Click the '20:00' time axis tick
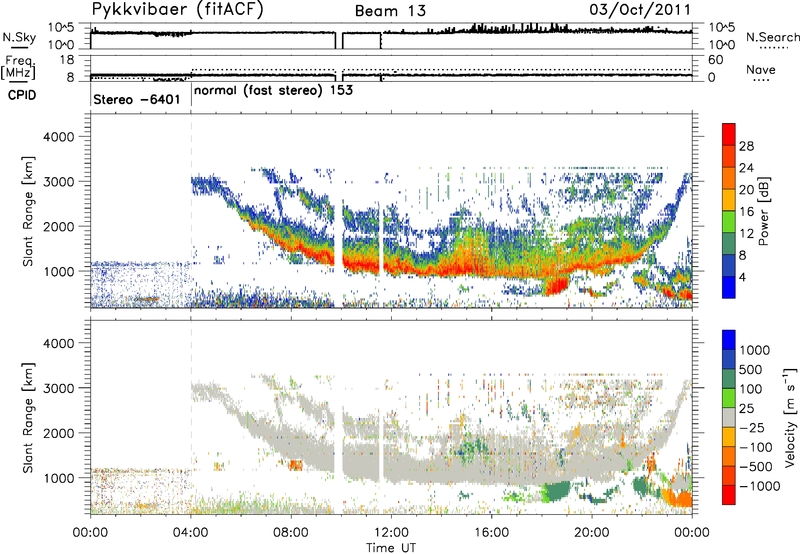This screenshot has width=800, height=554. [592, 533]
